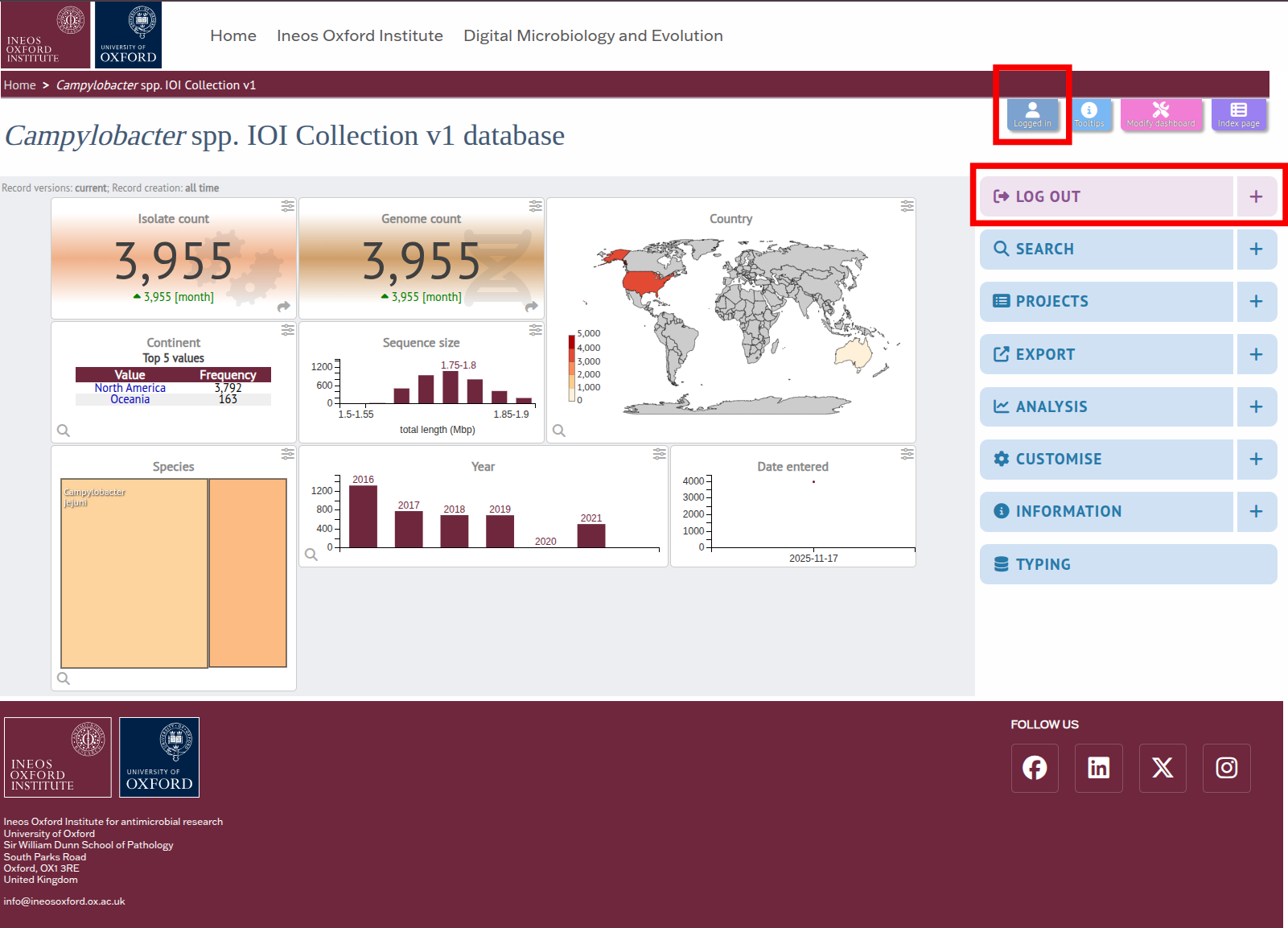Screen dimensions: 1288x928
Task: Toggle the Tooltips info button
Action: pyautogui.click(x=1089, y=114)
